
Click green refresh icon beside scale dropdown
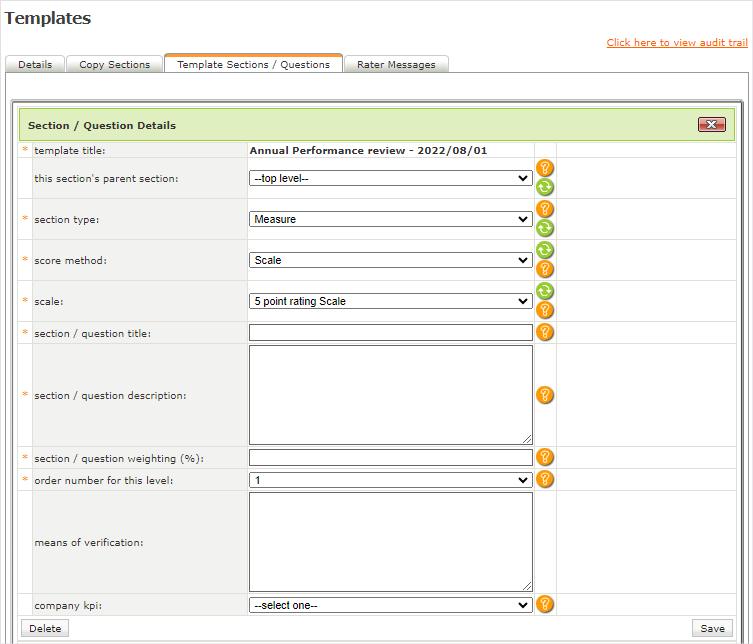pyautogui.click(x=545, y=291)
